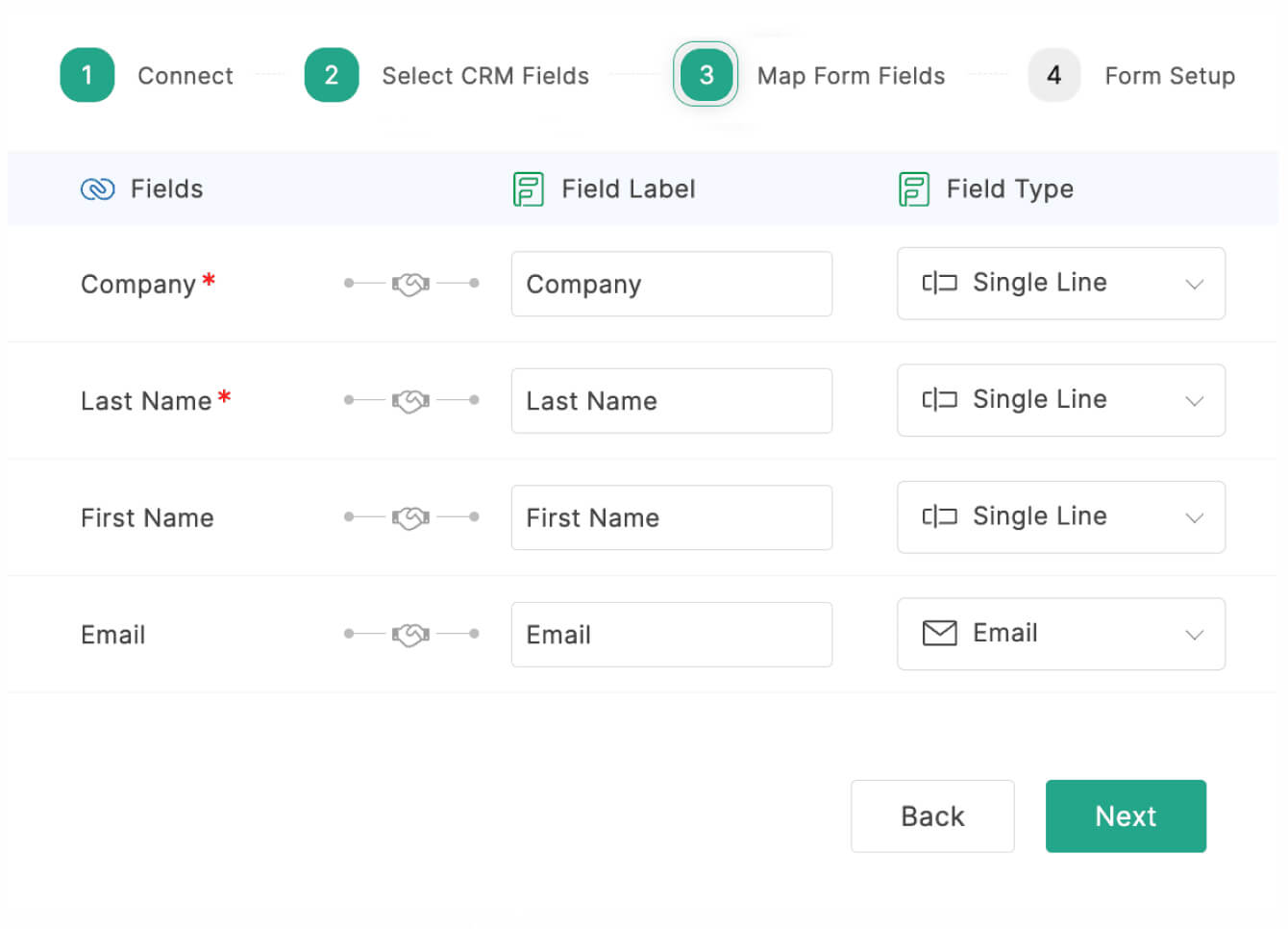1288x929 pixels.
Task: Go to step 1 Connect
Action: tap(87, 75)
